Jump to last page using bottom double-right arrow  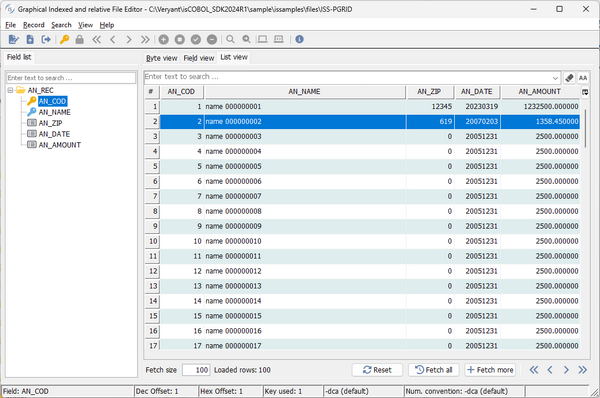pos(582,370)
